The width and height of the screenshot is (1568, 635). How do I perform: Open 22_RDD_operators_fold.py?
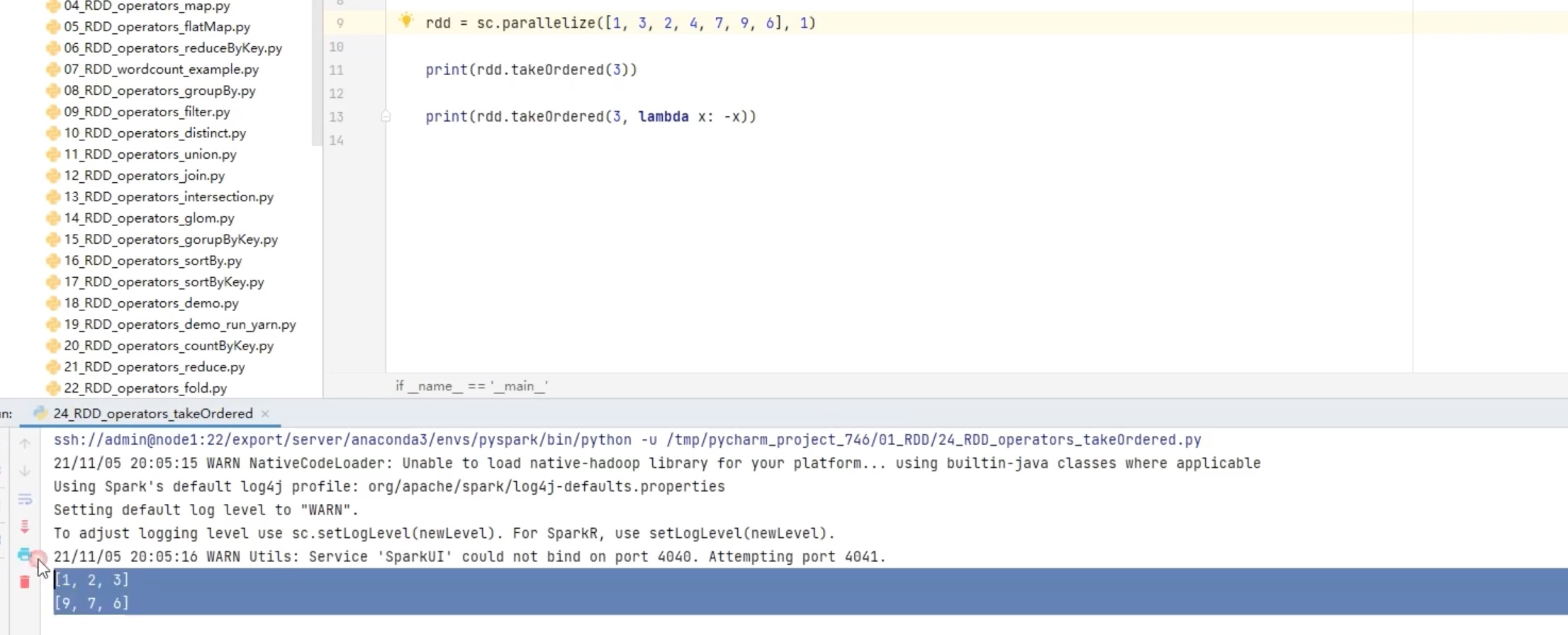point(145,388)
